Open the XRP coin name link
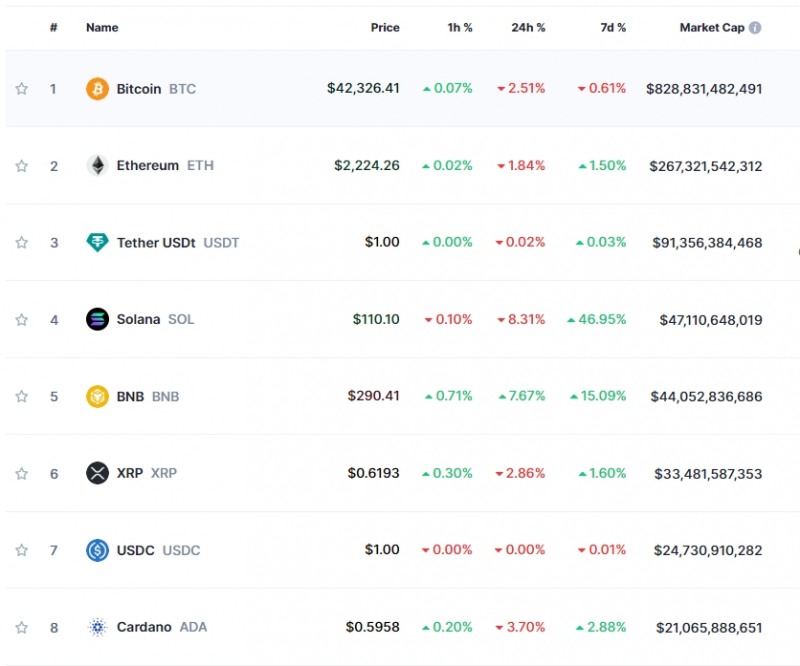The image size is (800, 666). click(130, 473)
